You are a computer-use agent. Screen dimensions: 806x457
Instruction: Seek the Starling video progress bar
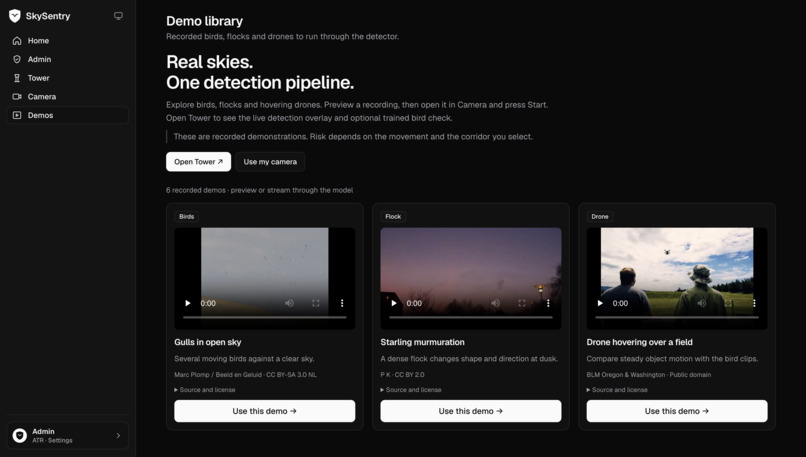pyautogui.click(x=471, y=317)
